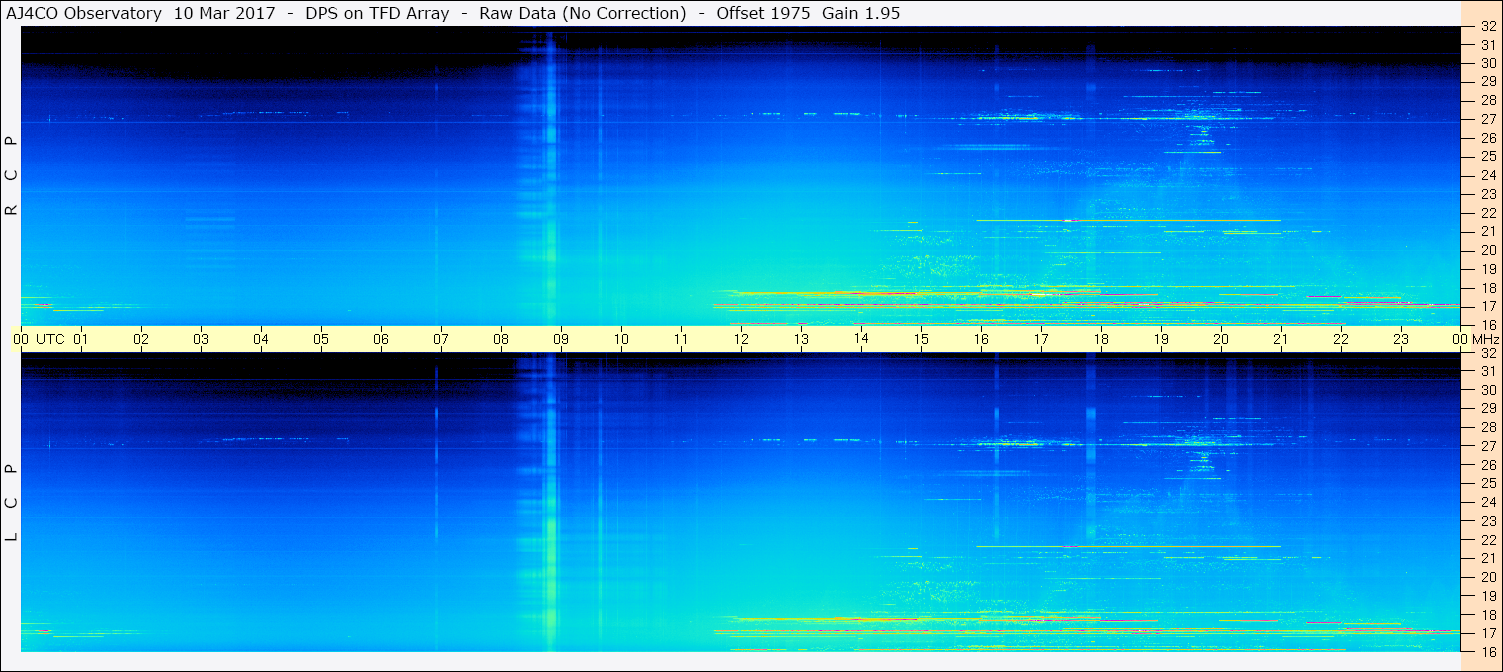The image size is (1503, 672).
Task: Click the 20 MHz label in LCP panel
Action: (x=1487, y=577)
